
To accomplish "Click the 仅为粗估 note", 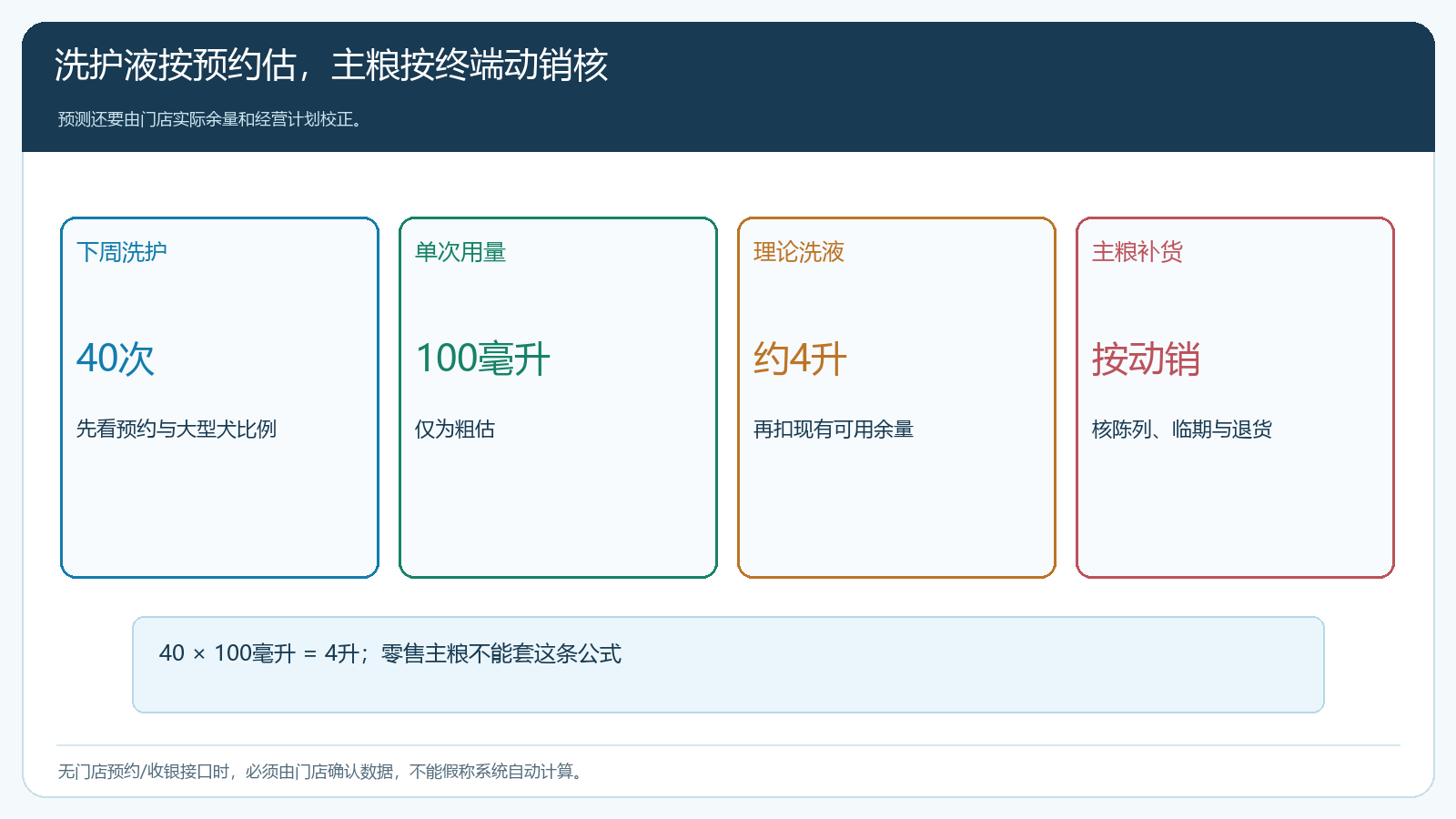I will (x=455, y=429).
